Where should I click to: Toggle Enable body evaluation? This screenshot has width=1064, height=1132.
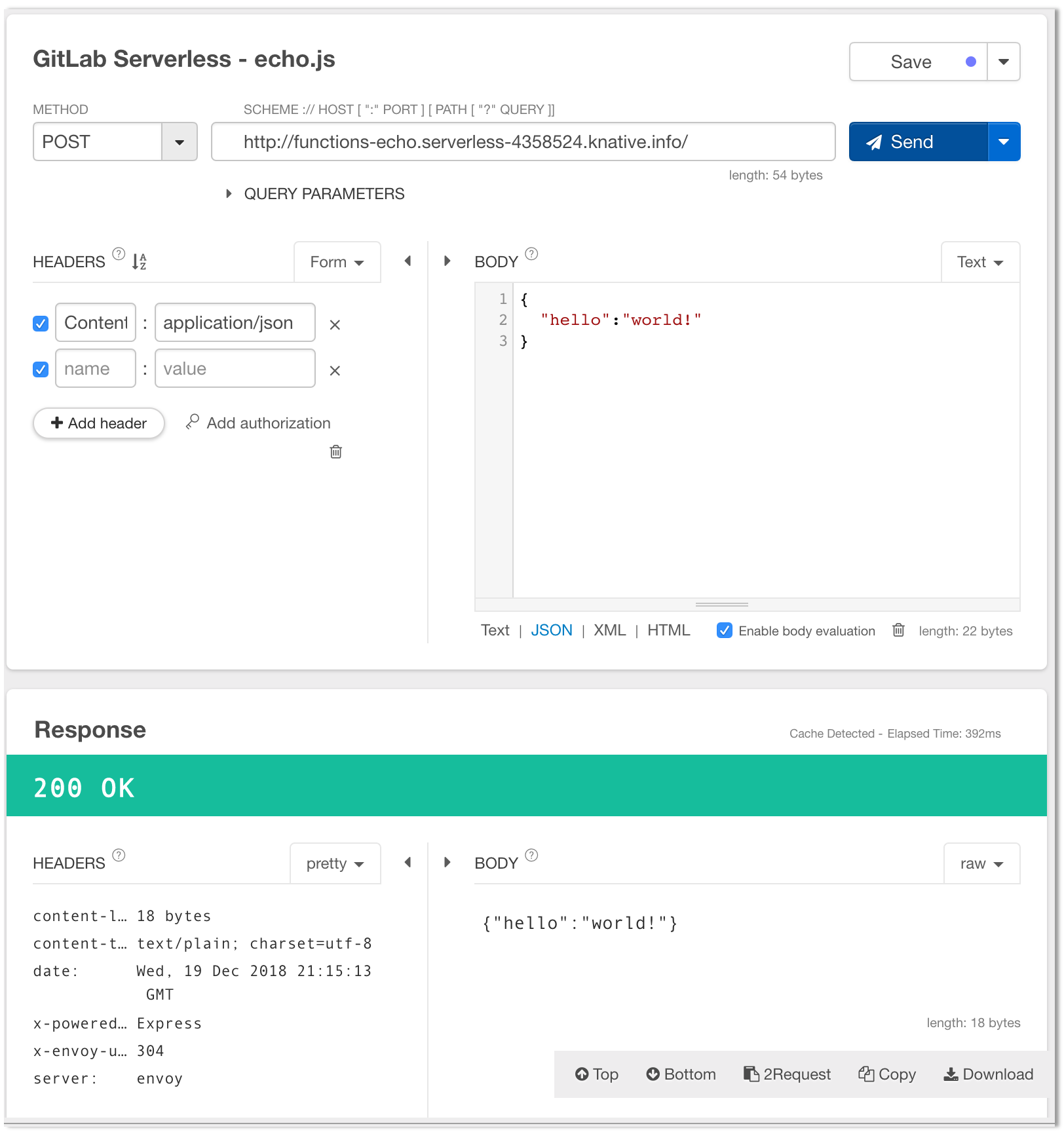[724, 630]
